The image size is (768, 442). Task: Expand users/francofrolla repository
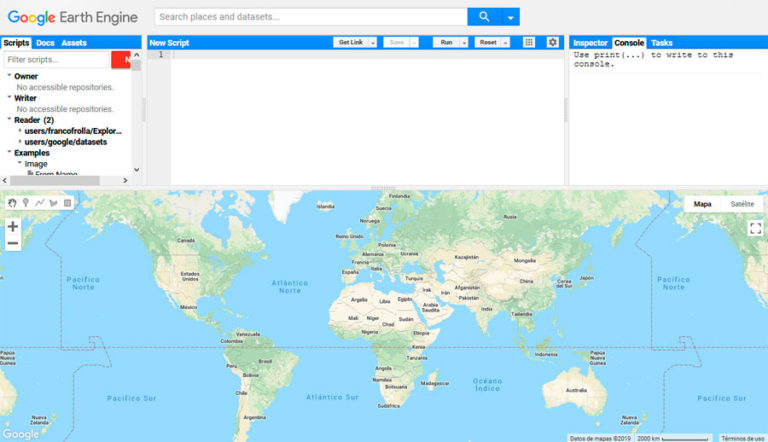coord(20,130)
